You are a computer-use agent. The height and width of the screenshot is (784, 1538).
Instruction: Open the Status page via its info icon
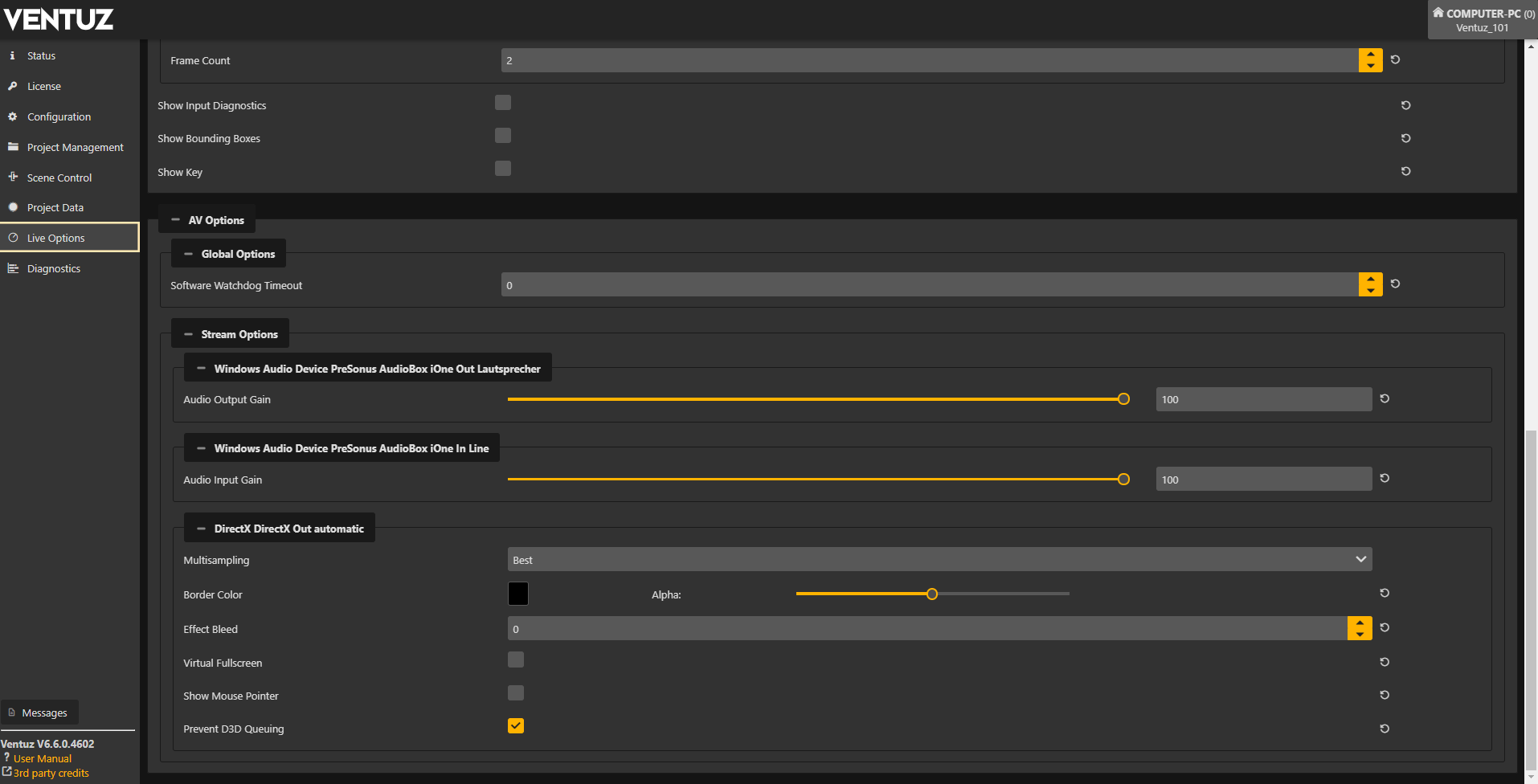(x=13, y=55)
